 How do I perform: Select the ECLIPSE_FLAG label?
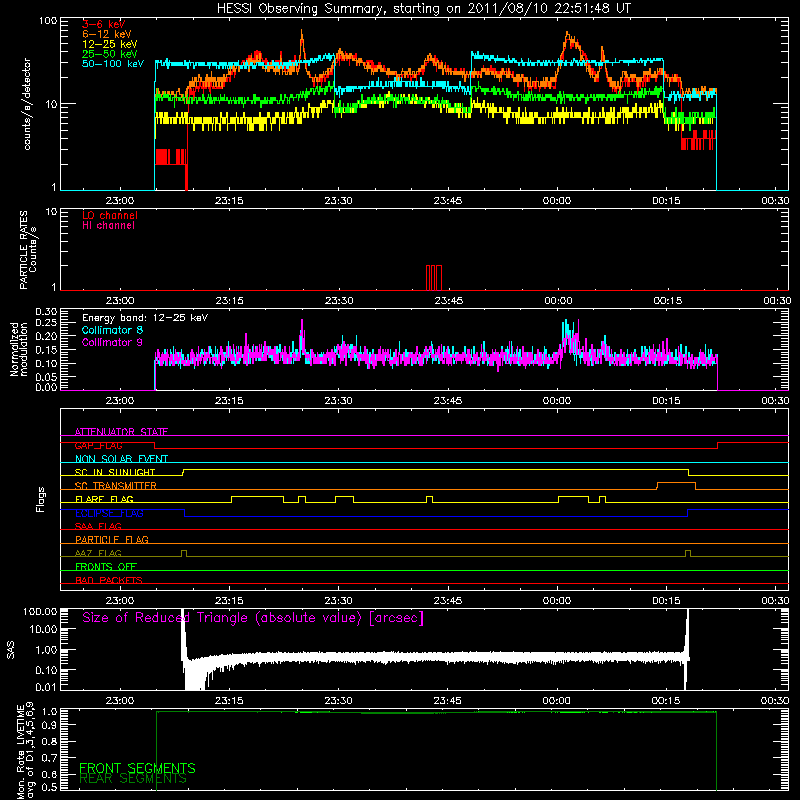(x=109, y=513)
